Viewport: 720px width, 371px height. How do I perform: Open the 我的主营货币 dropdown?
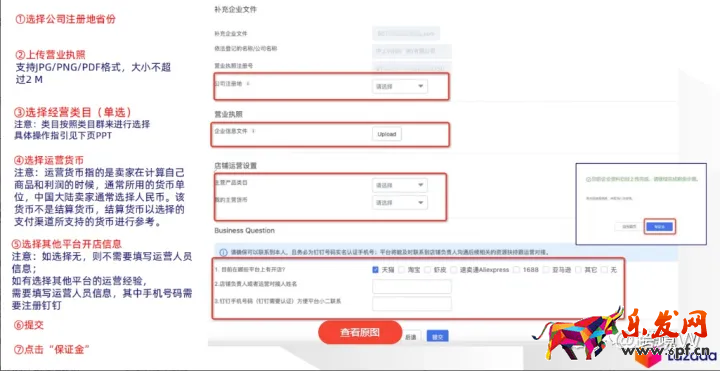[x=399, y=202]
